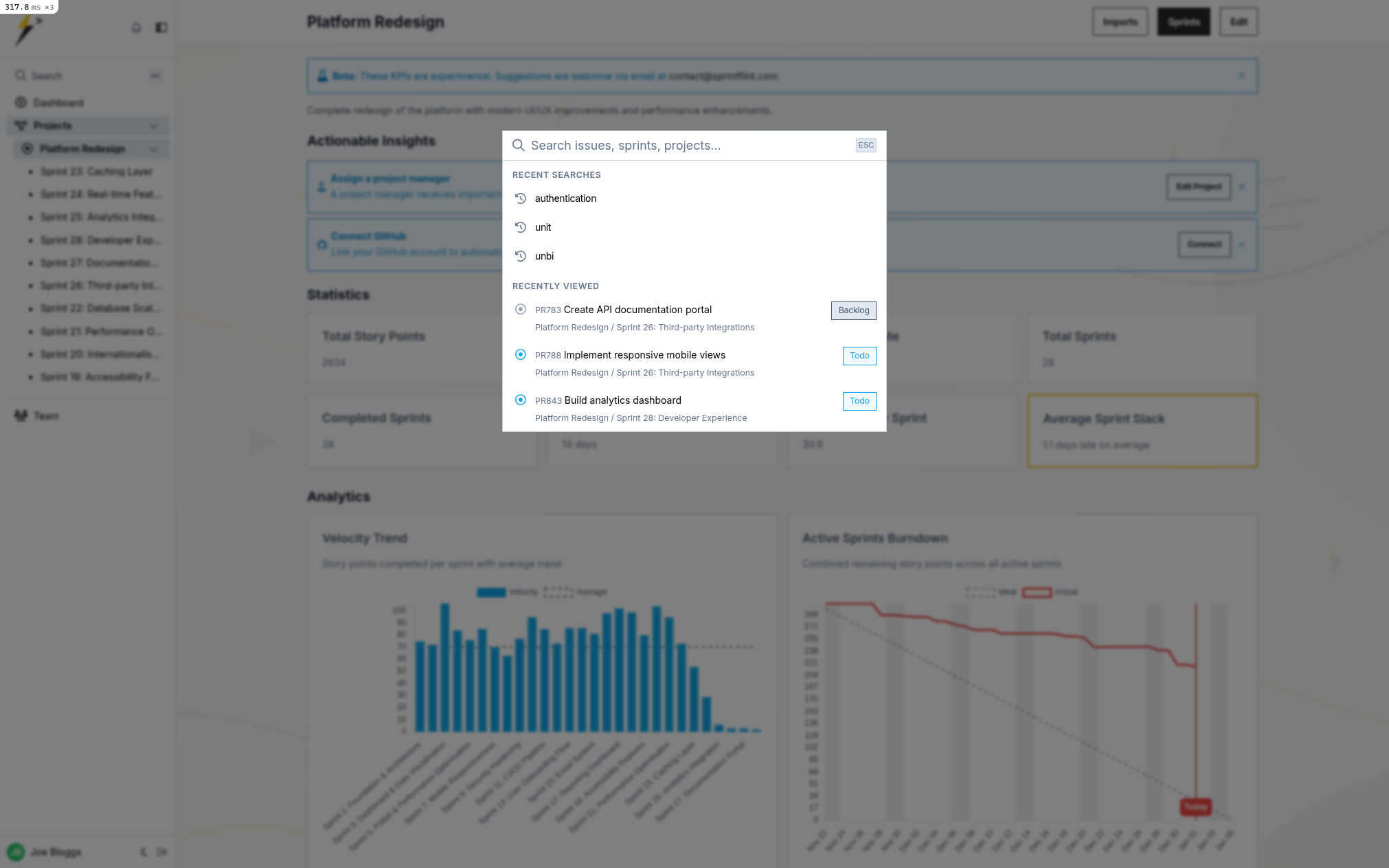This screenshot has height=868, width=1389.
Task: Click history icon beside 'unbi' search
Action: 521,256
